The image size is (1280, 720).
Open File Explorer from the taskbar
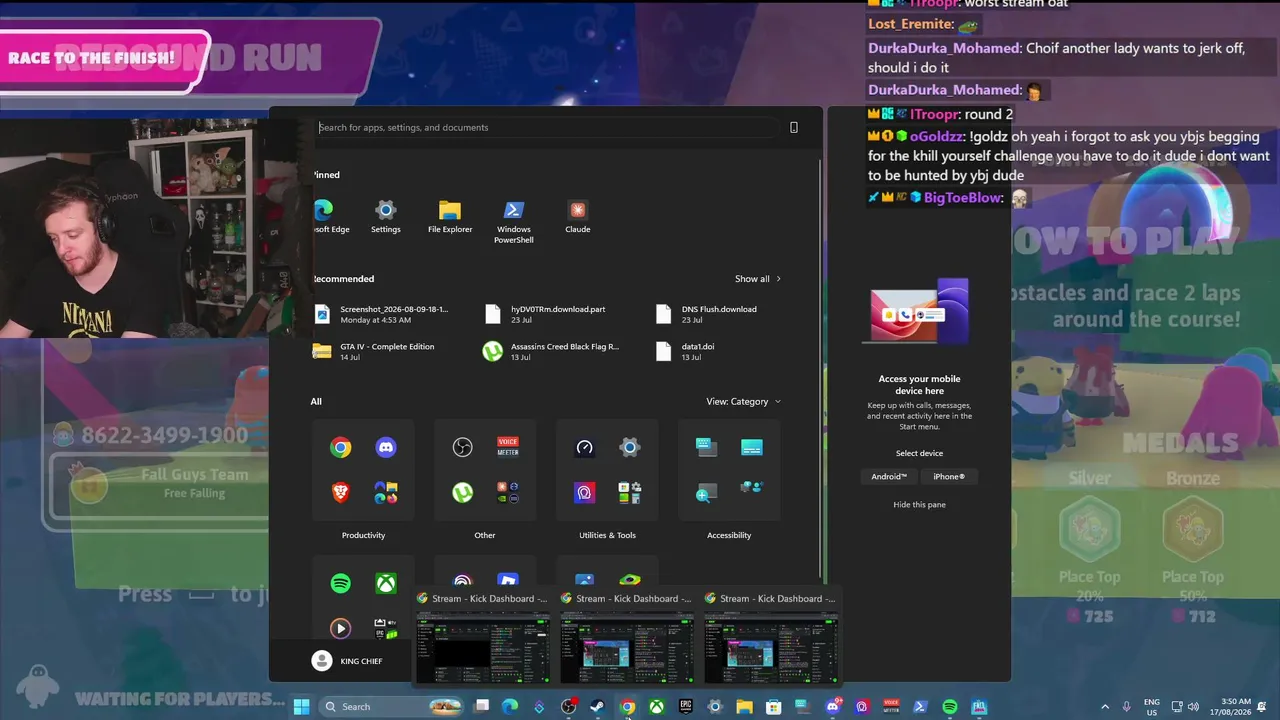click(744, 707)
